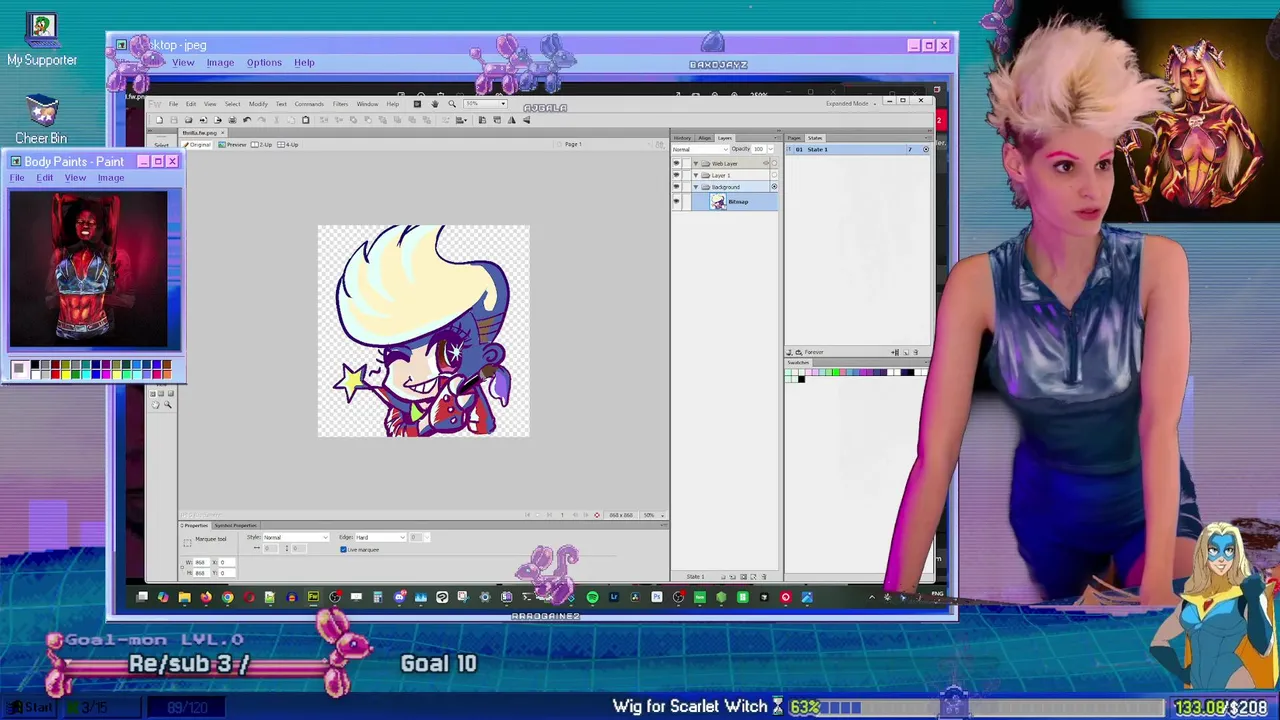Open Photoshop Ps from the taskbar
Image resolution: width=1280 pixels, height=720 pixels.
[657, 597]
